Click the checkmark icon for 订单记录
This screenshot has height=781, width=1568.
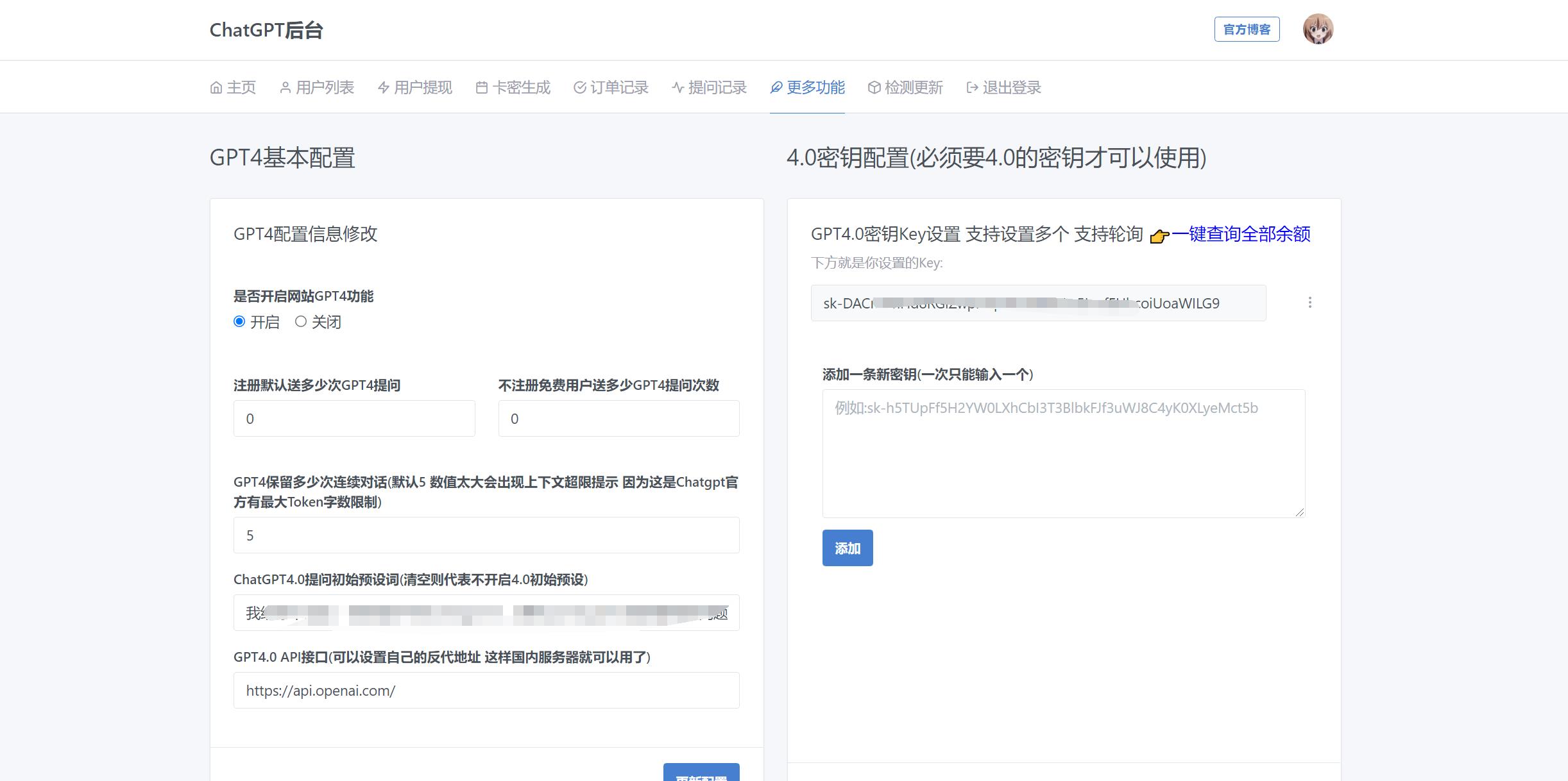point(579,87)
